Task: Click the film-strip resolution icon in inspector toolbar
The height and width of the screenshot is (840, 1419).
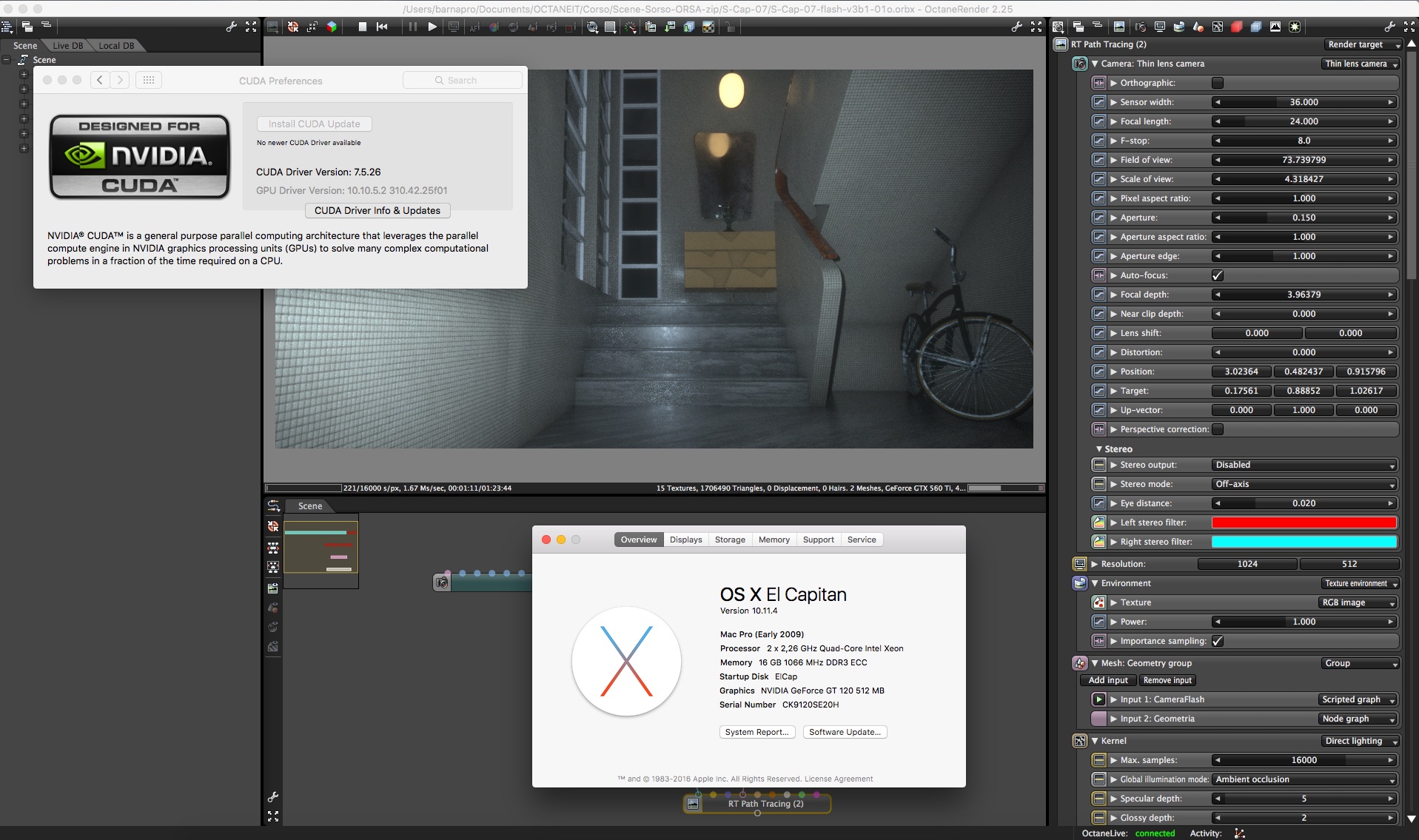Action: pyautogui.click(x=1159, y=27)
